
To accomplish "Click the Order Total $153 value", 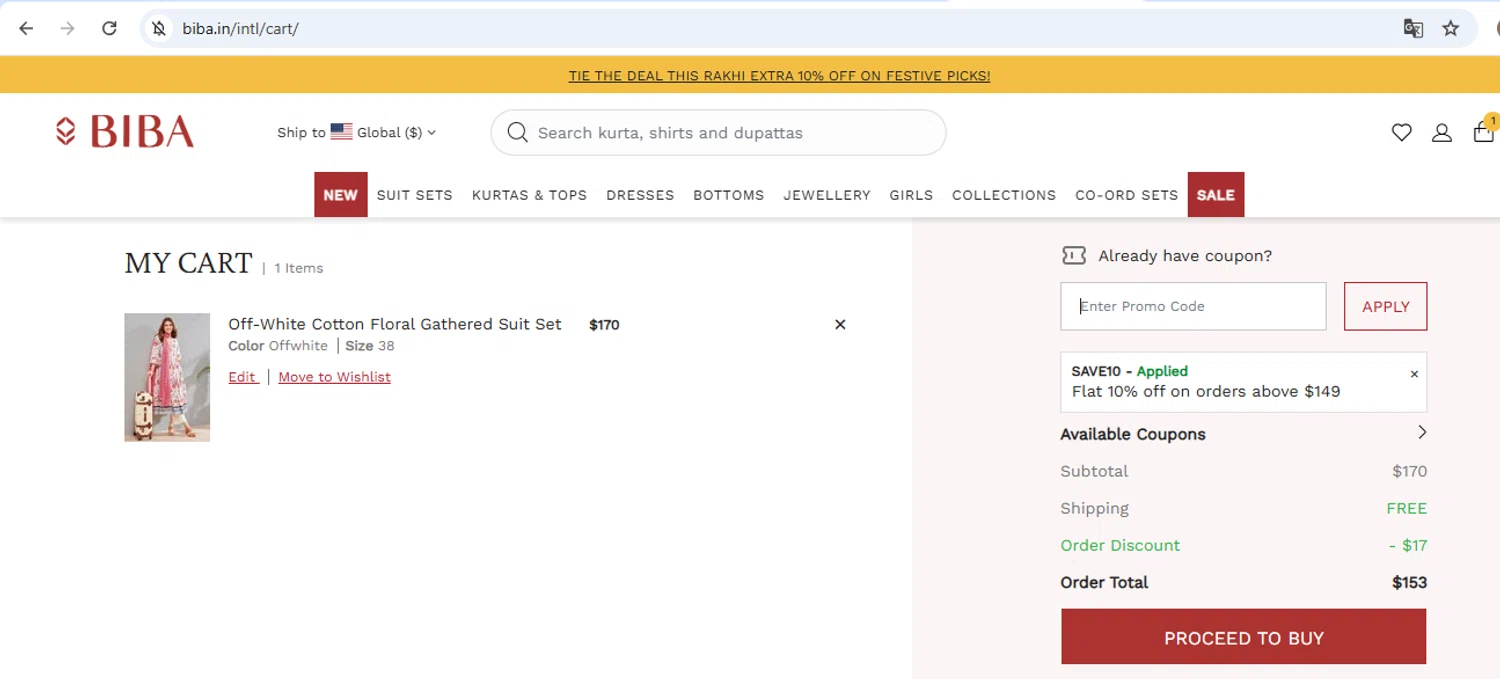I will click(x=1409, y=582).
